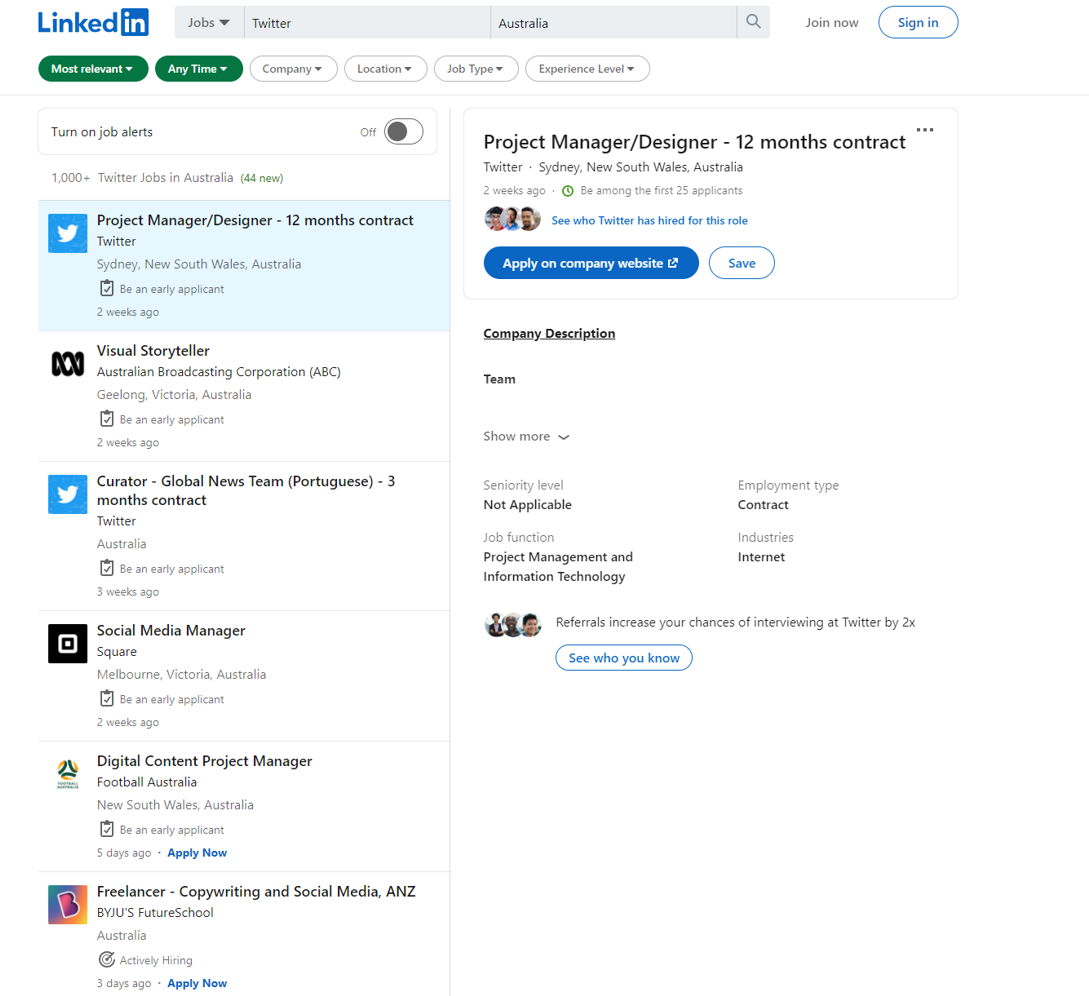Click the Company Description heading
The width and height of the screenshot is (1089, 996).
(549, 333)
